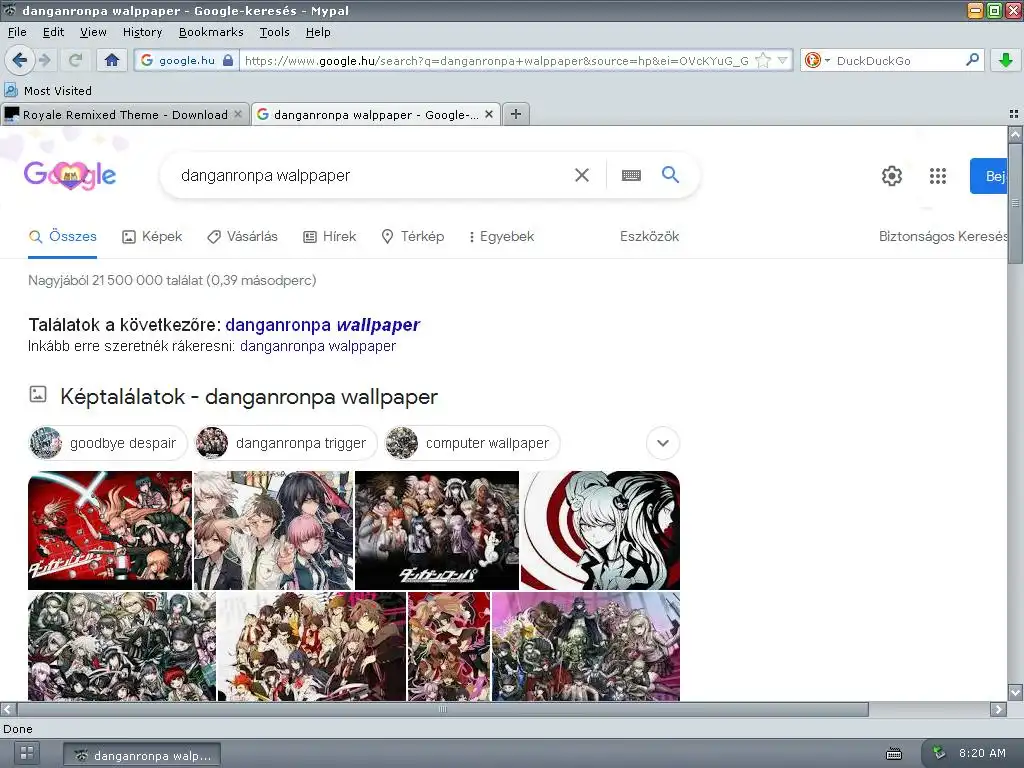Switch to Térkép map results
Viewport: 1024px width, 768px height.
(413, 236)
